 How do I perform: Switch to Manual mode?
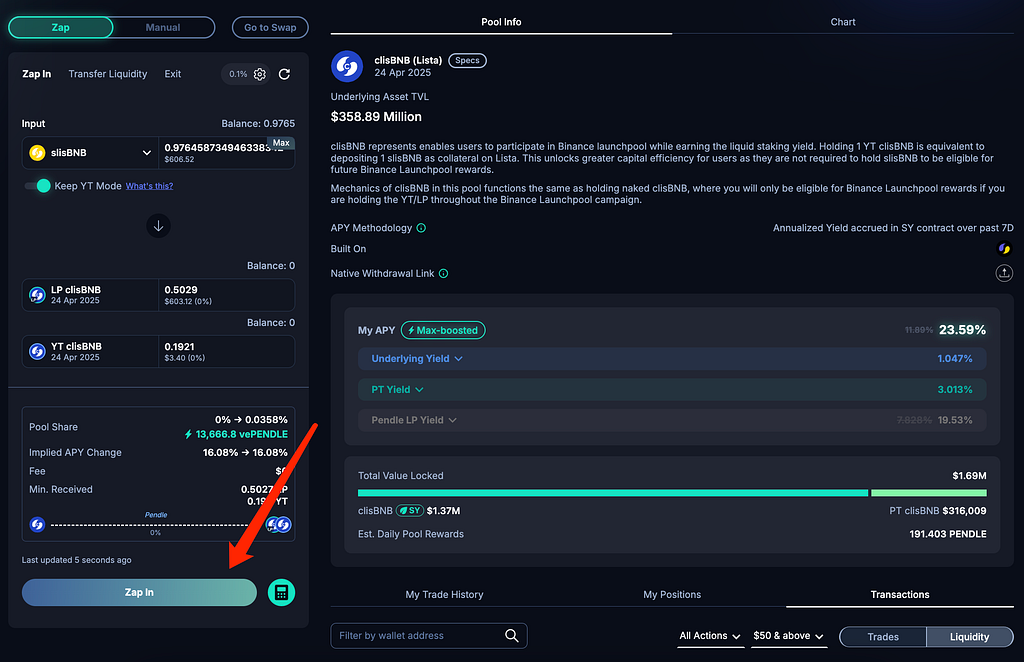163,27
